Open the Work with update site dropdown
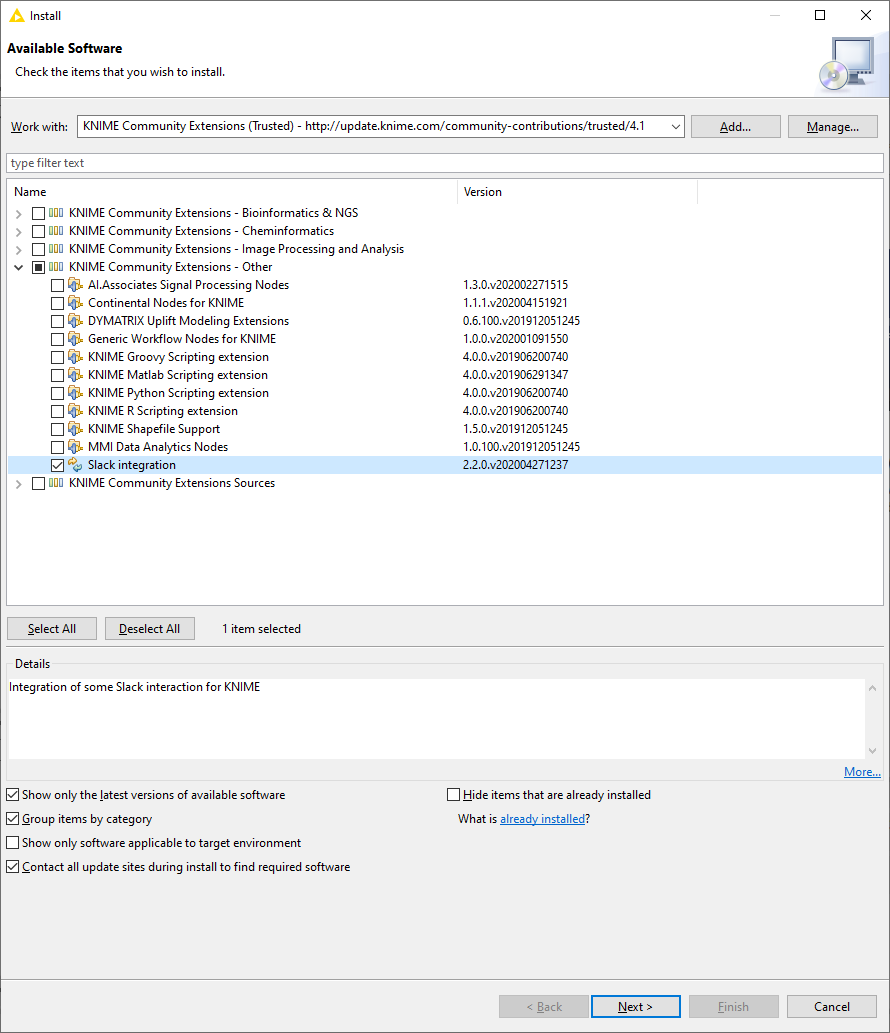This screenshot has height=1033, width=890. tap(675, 127)
